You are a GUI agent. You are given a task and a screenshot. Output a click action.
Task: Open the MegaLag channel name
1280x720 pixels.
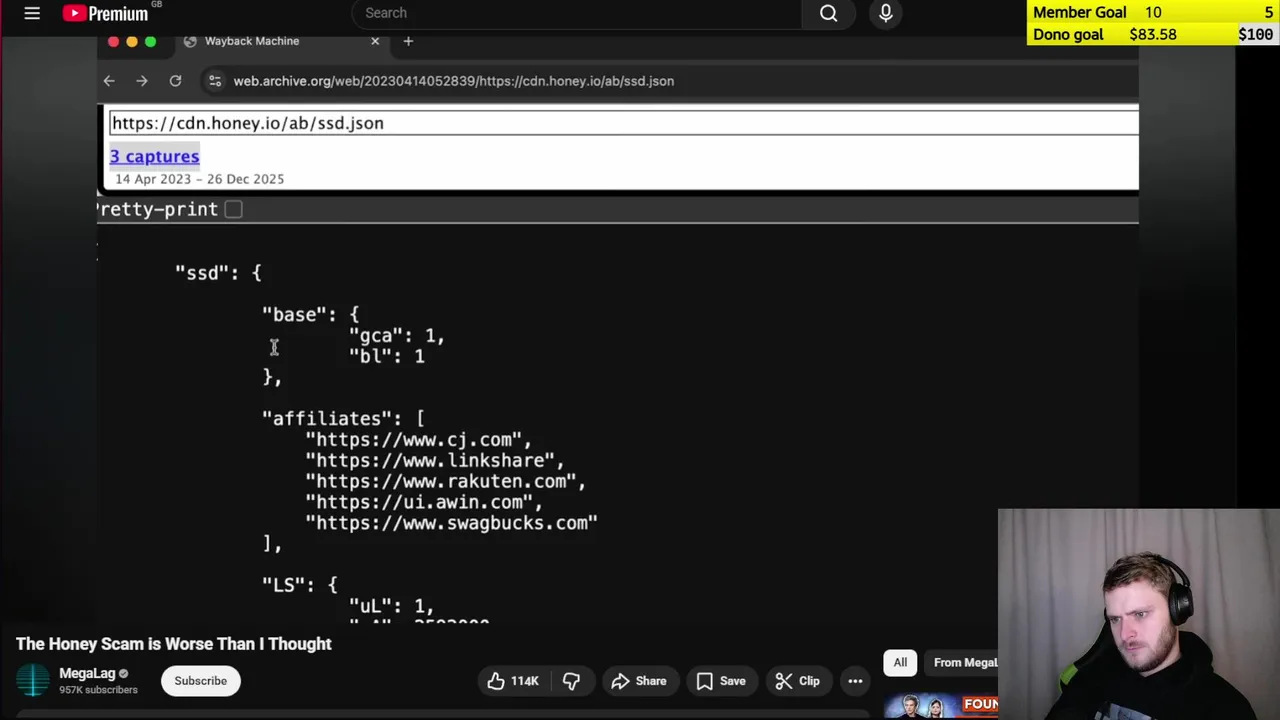(87, 674)
